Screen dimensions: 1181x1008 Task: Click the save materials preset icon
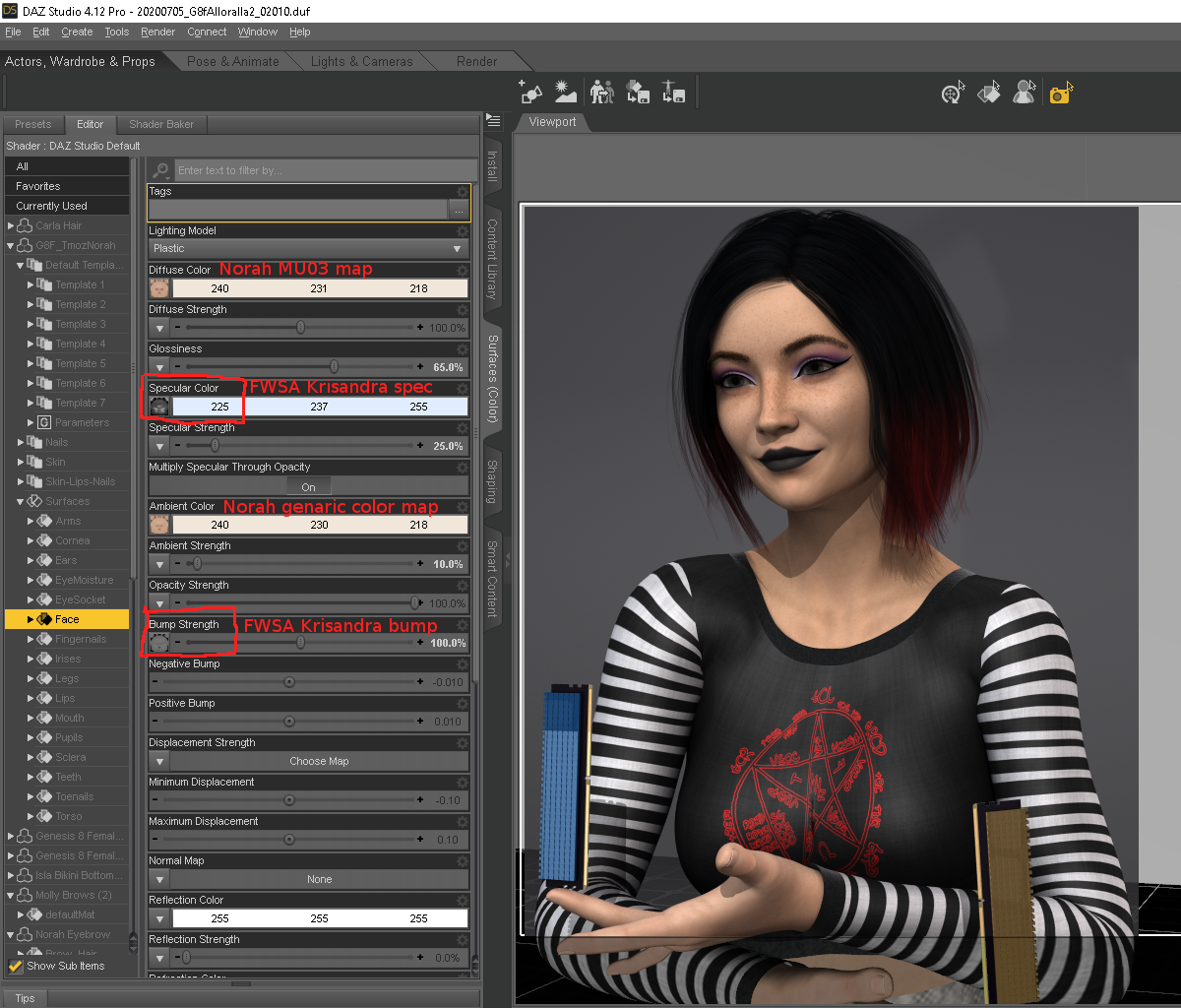[x=637, y=92]
